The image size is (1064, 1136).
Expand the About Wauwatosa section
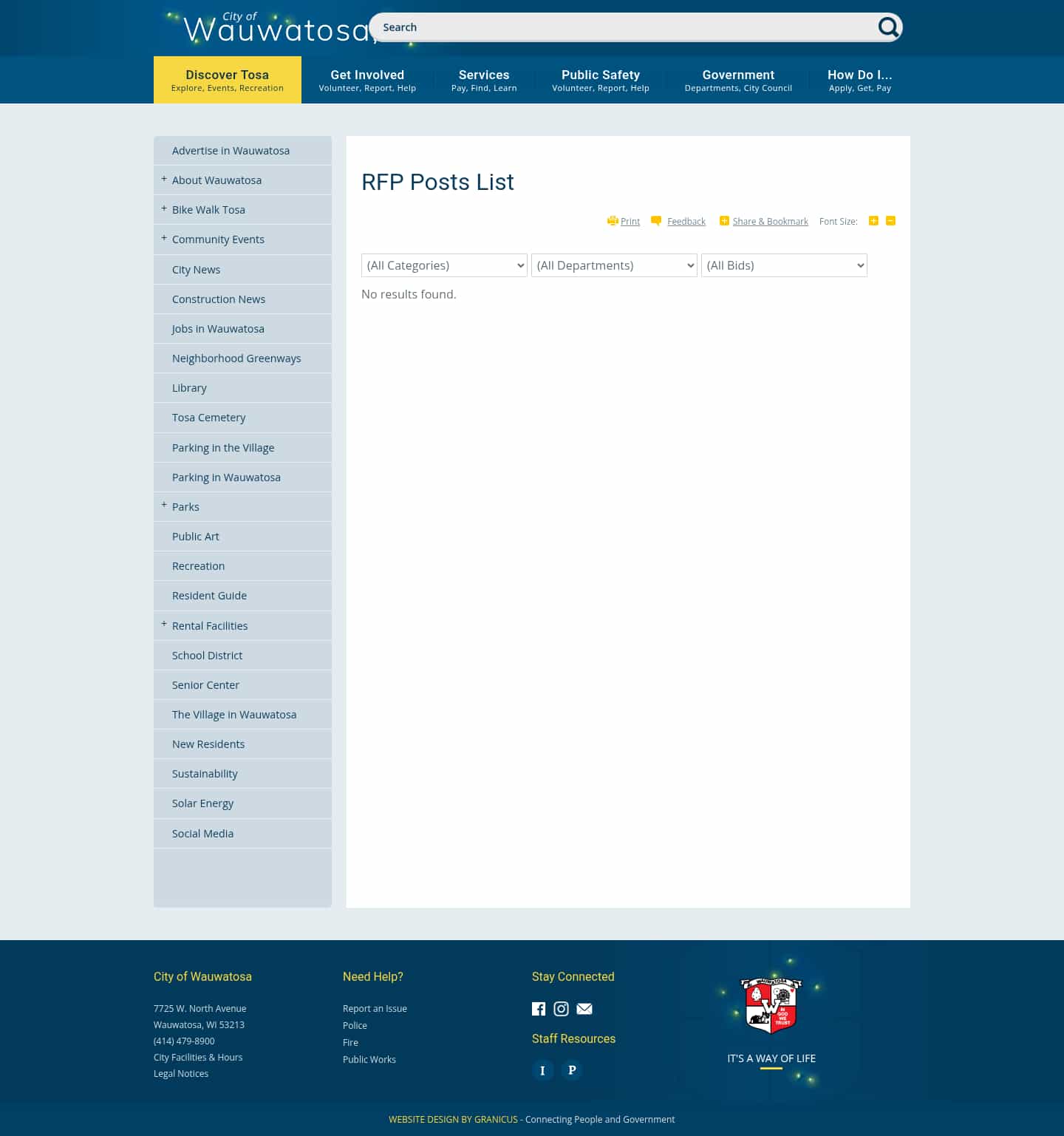(x=163, y=179)
